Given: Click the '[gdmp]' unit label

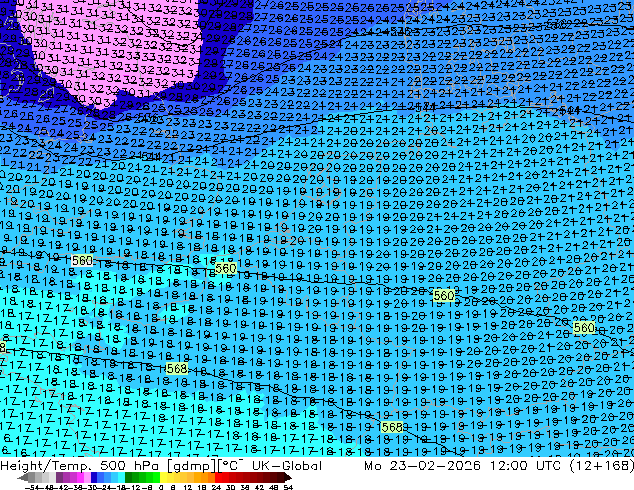Looking at the screenshot, I should tap(192, 466).
